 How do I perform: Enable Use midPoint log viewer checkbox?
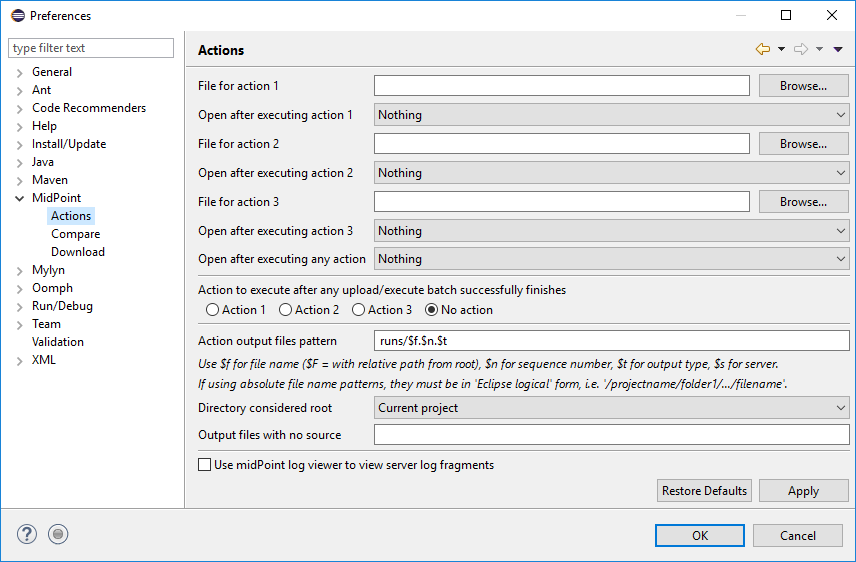[x=205, y=465]
